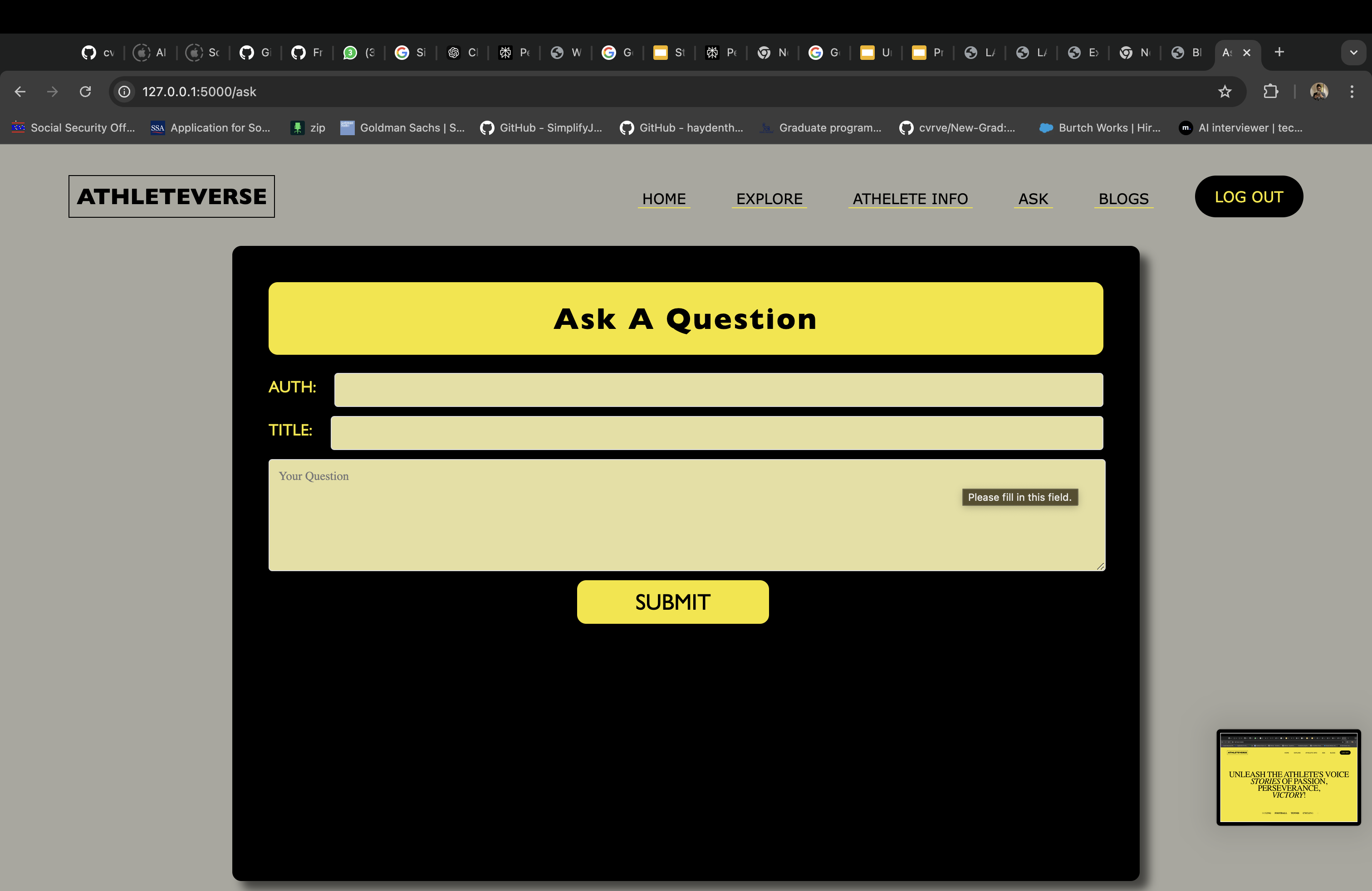Open a new tab with the plus icon
Image resolution: width=1372 pixels, height=891 pixels.
coord(1279,53)
